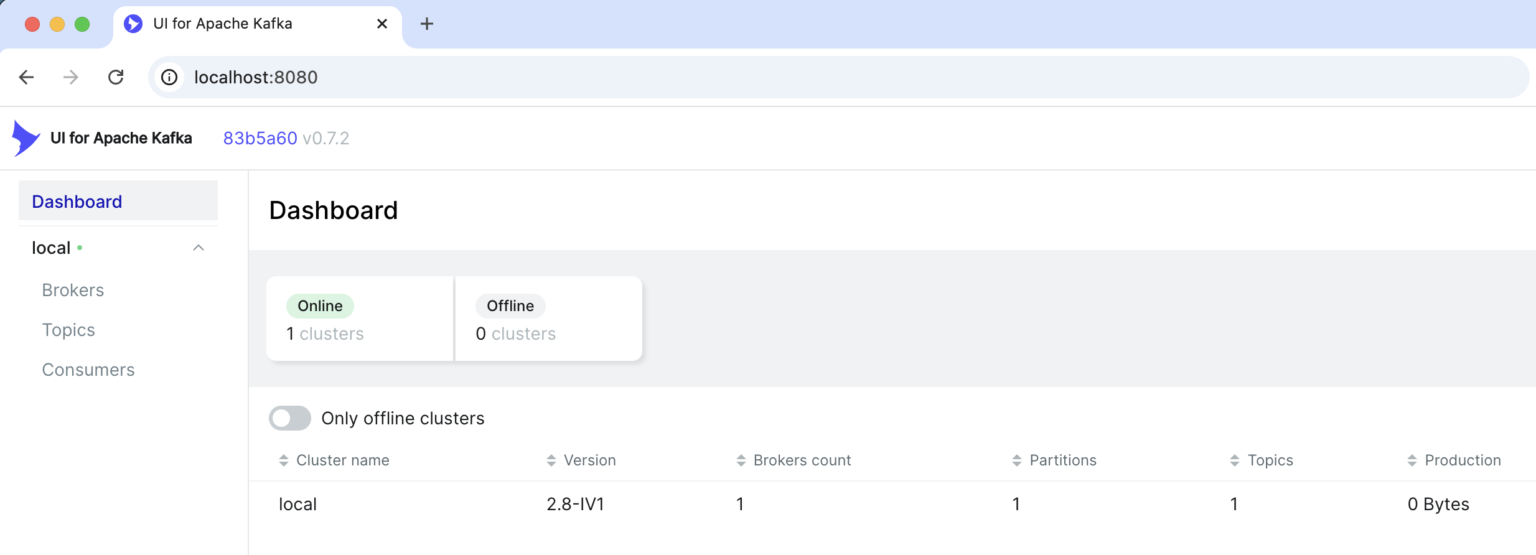Open the 83b5a60 commit link
This screenshot has height=555, width=1536.
coord(260,138)
